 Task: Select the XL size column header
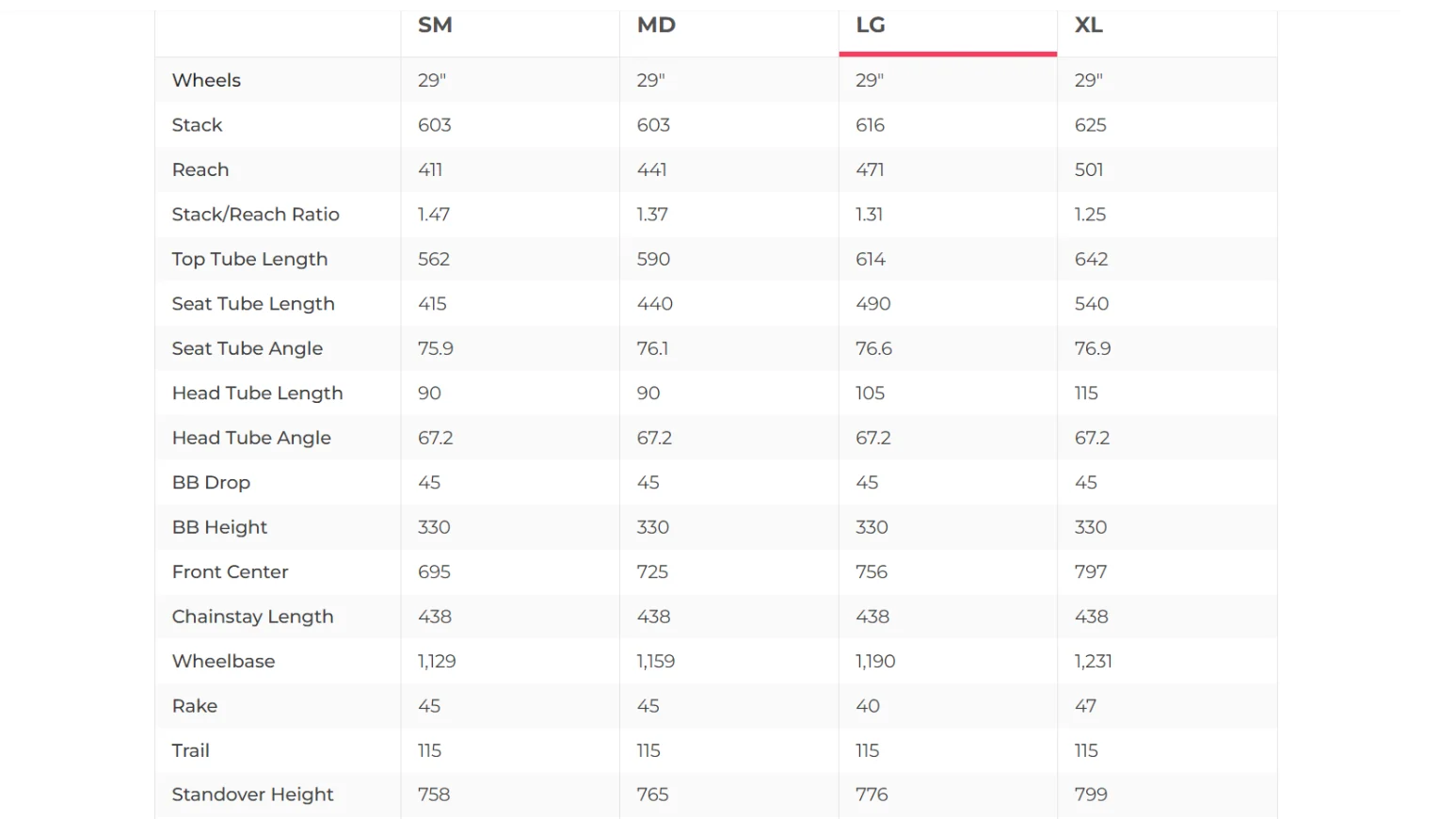coord(1089,25)
